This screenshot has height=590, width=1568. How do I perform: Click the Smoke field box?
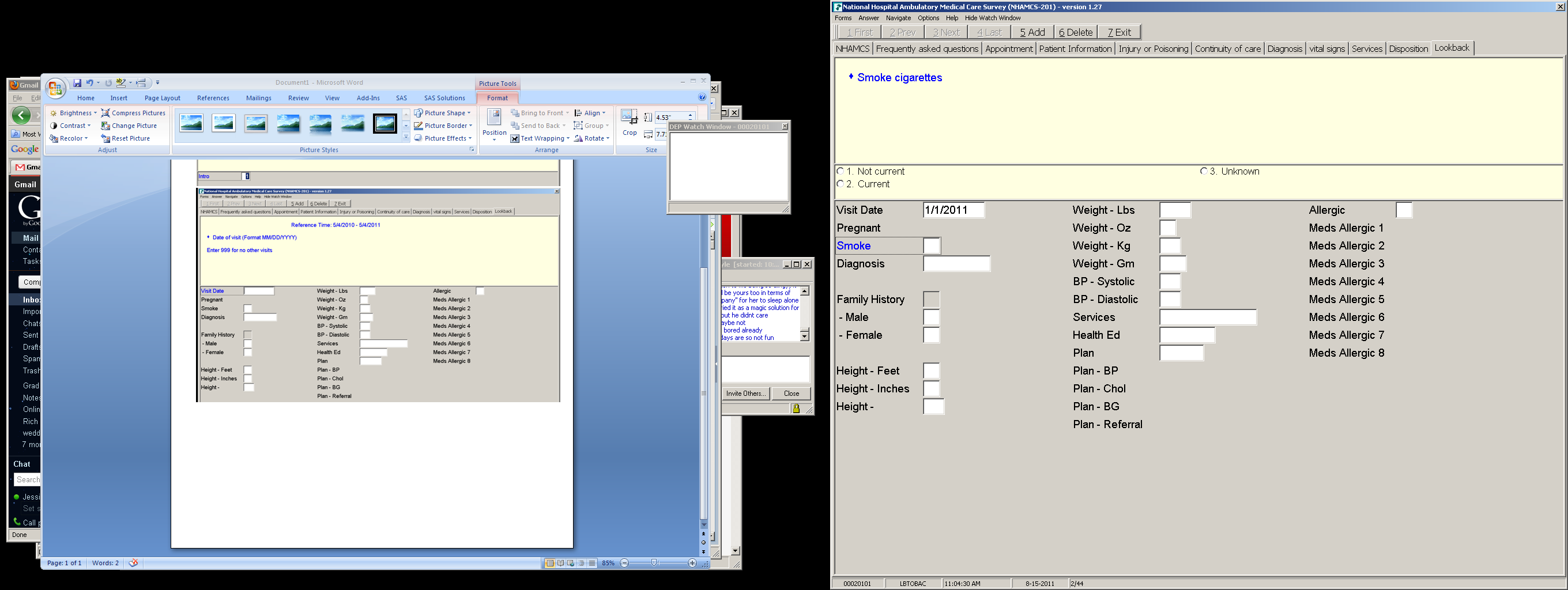pyautogui.click(x=932, y=245)
